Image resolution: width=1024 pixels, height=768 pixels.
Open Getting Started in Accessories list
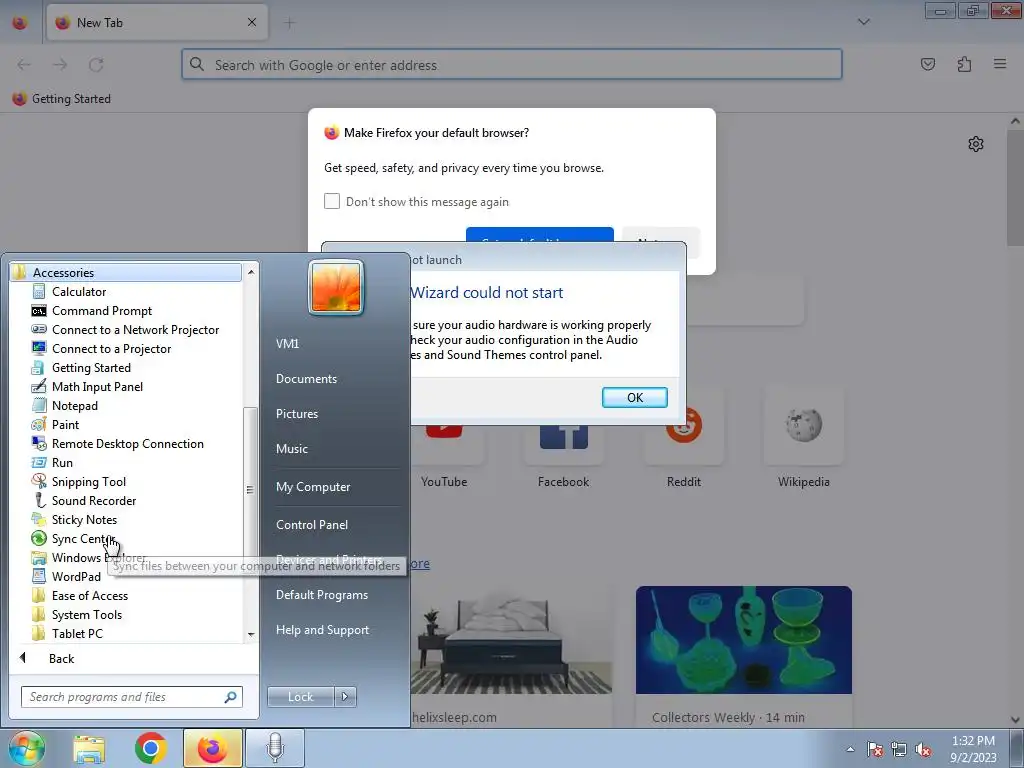[91, 368]
